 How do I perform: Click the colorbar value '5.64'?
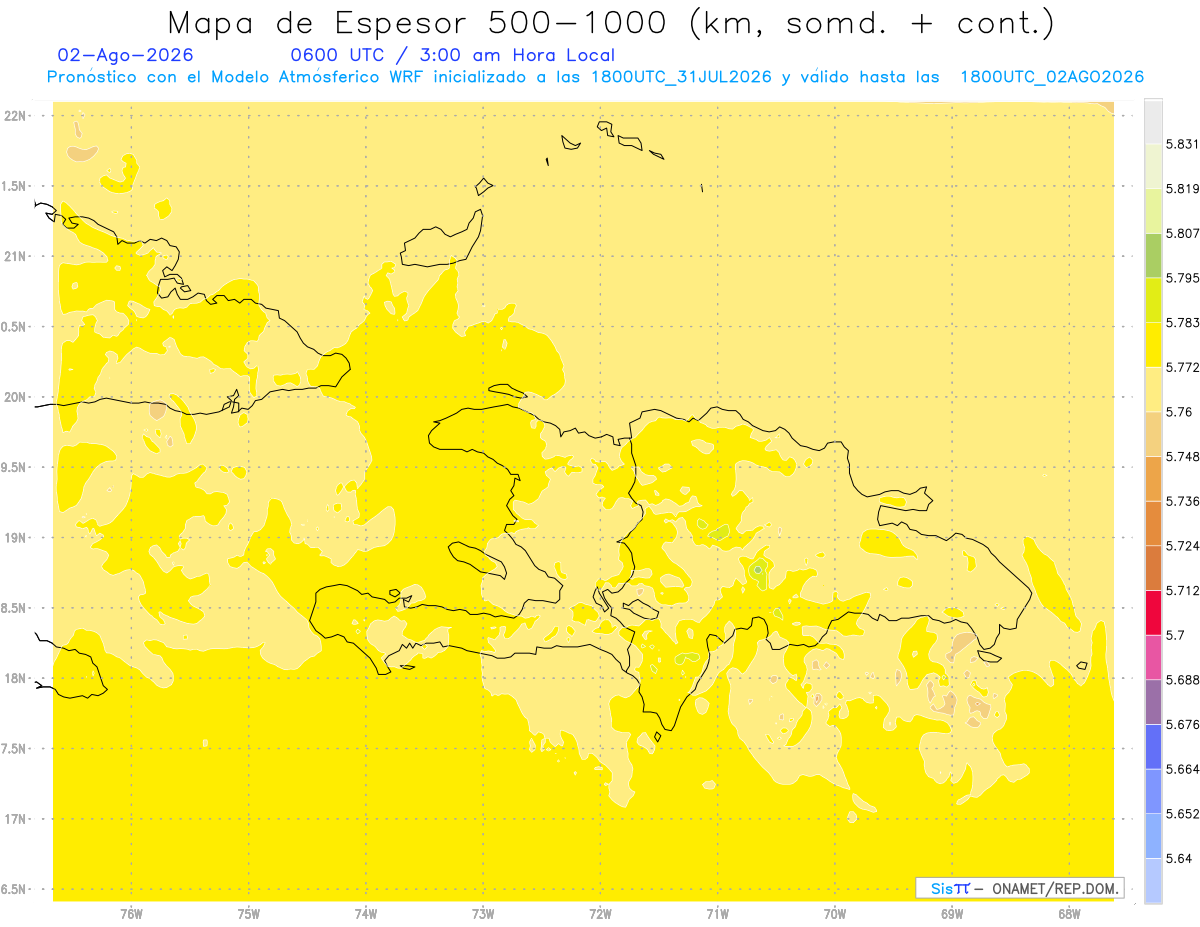pos(1179,858)
